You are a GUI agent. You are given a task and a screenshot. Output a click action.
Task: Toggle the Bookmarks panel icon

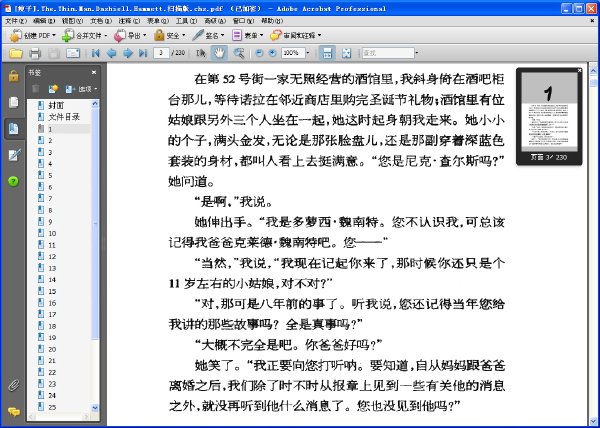click(14, 129)
